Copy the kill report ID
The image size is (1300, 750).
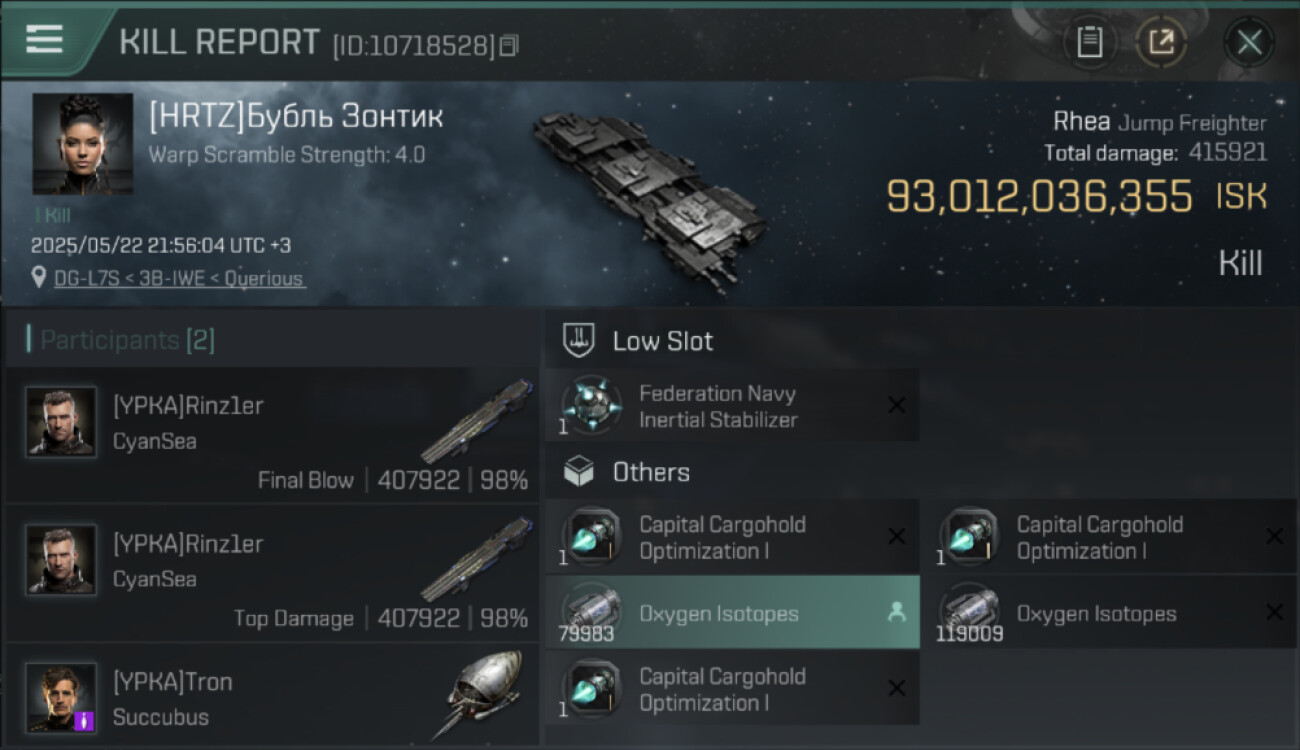click(509, 46)
